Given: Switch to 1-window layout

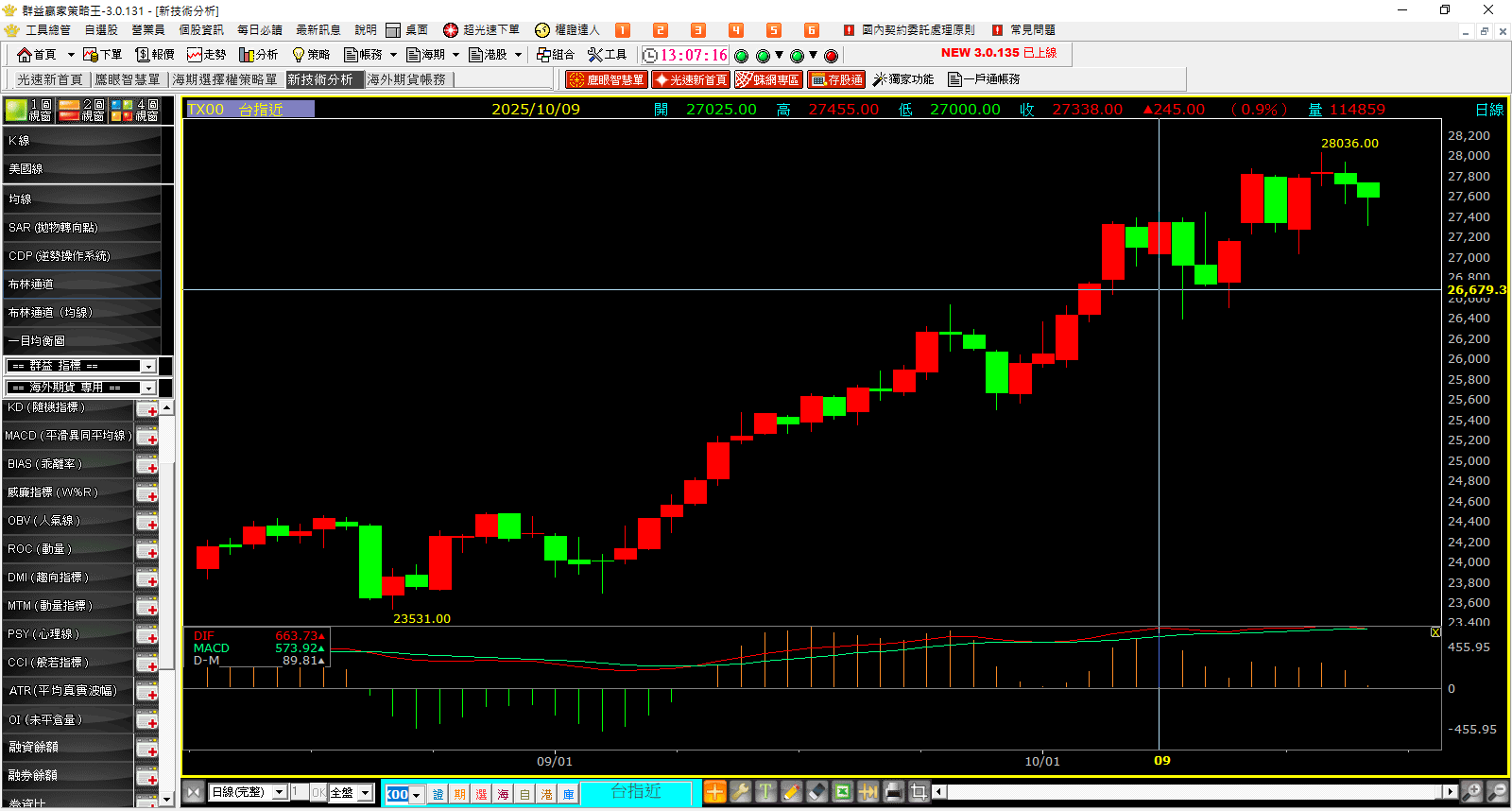Looking at the screenshot, I should click(x=28, y=111).
